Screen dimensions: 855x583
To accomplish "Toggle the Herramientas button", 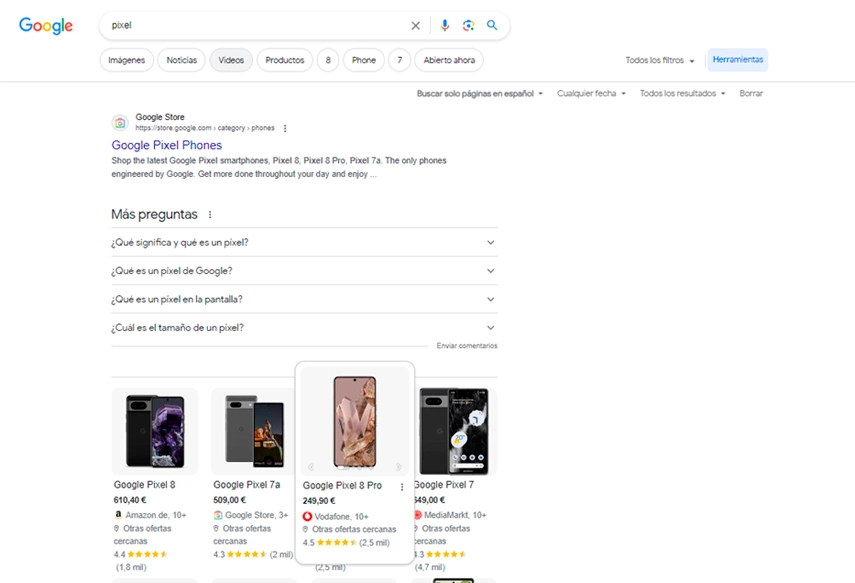I will (x=738, y=59).
